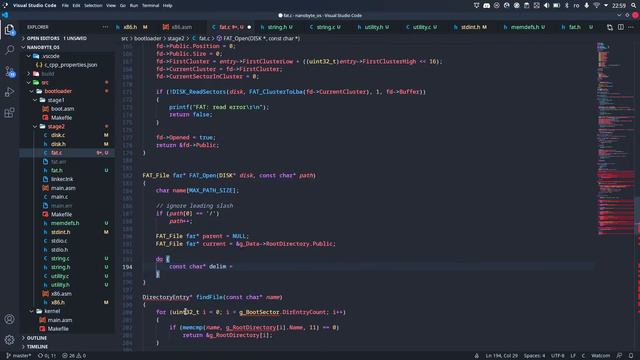Open c_cpp_properties.json file

(x=67, y=65)
